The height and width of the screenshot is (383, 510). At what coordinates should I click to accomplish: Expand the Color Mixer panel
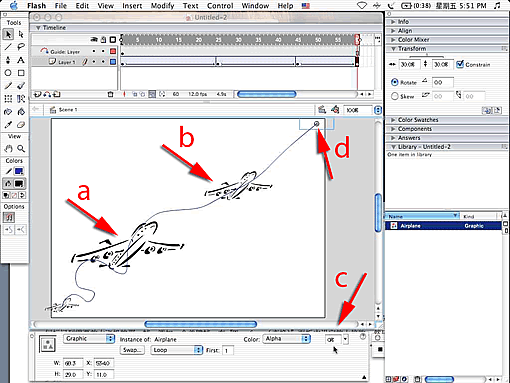click(x=413, y=40)
